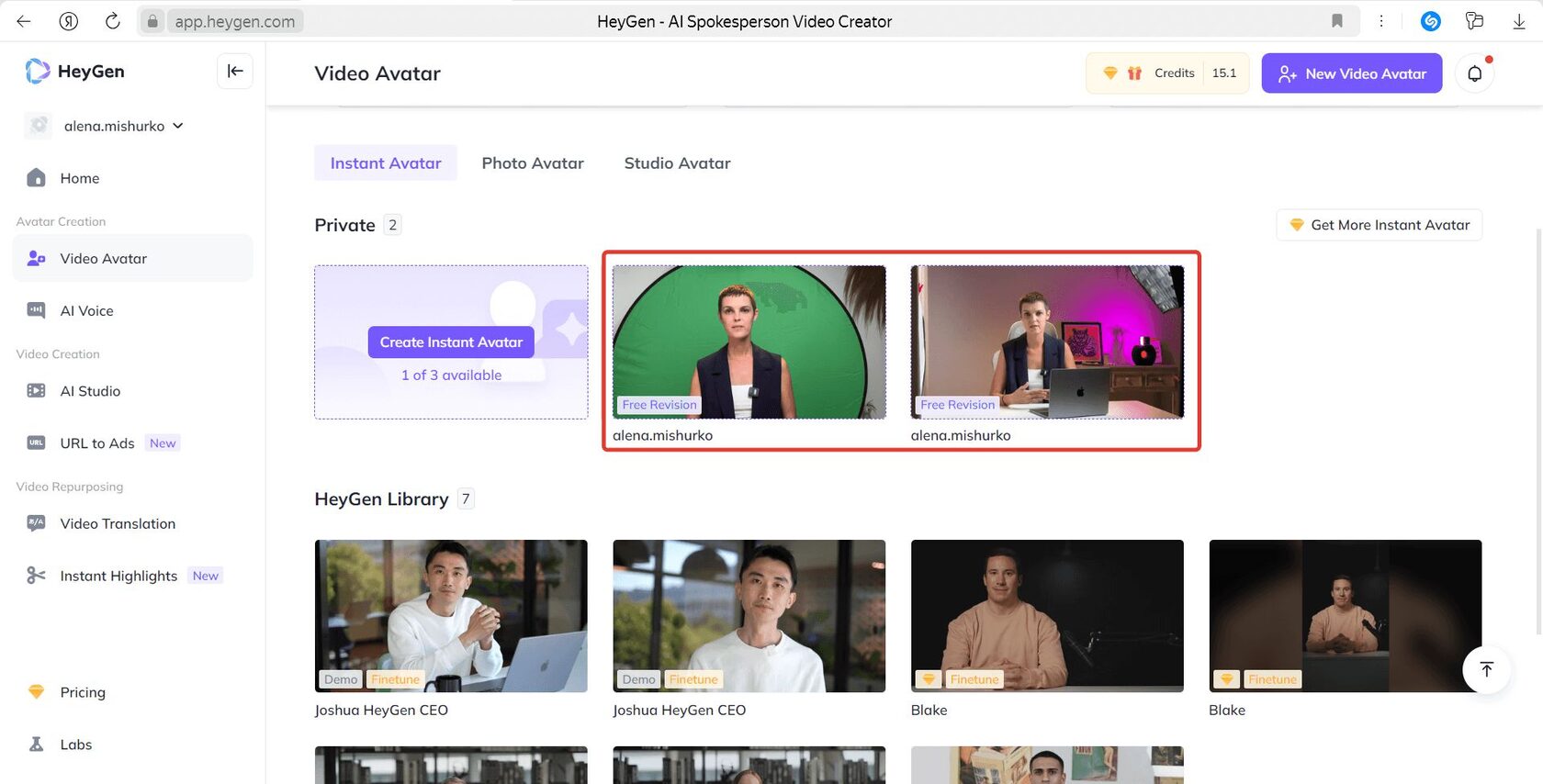This screenshot has height=784, width=1543.
Task: Click the Video Translation icon
Action: tap(36, 523)
